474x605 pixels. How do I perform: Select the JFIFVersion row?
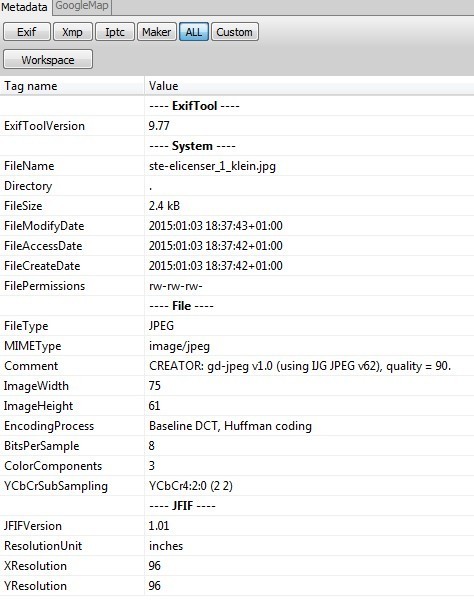[x=237, y=526]
